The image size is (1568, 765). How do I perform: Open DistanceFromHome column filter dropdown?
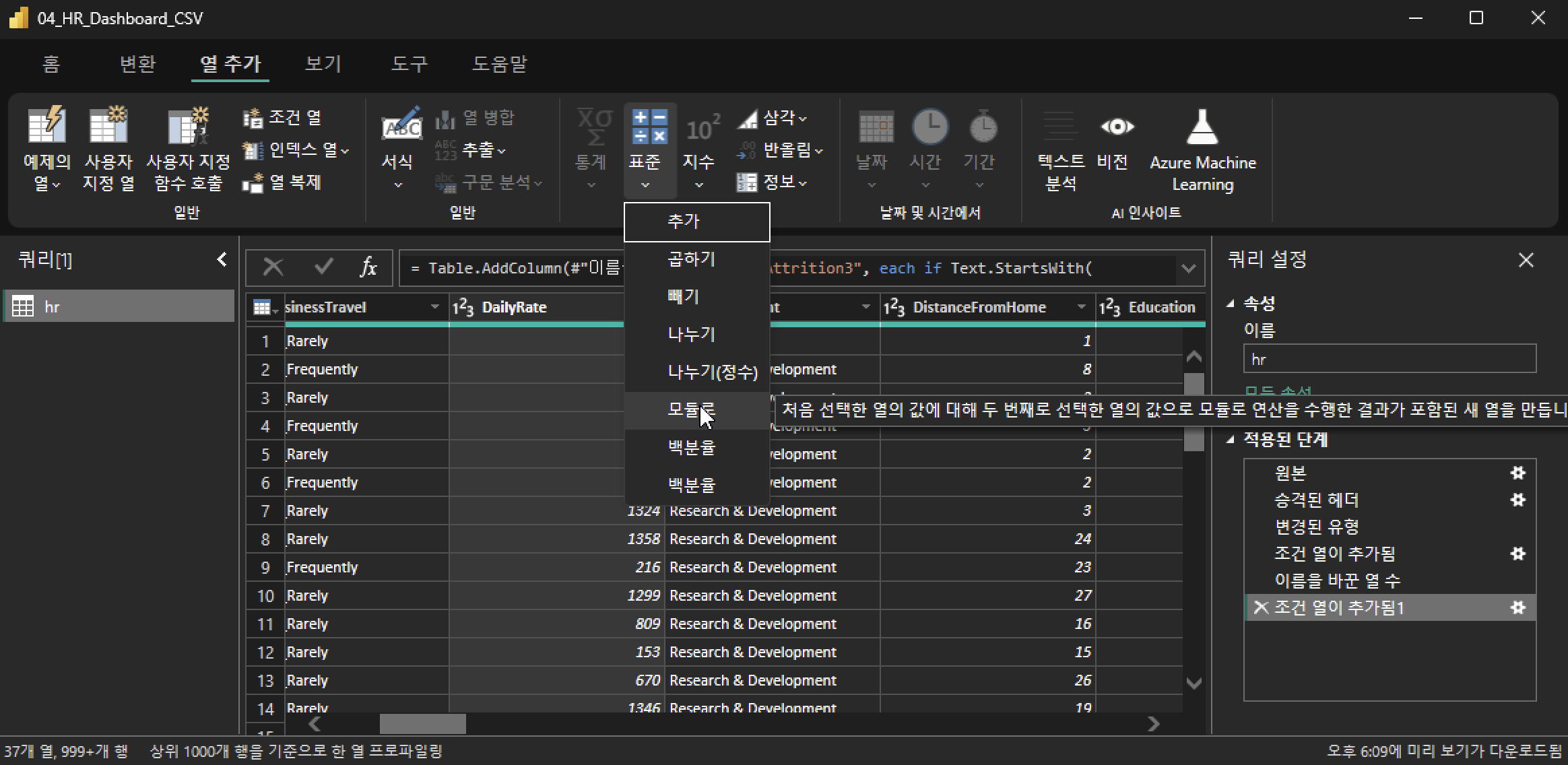(x=1081, y=307)
